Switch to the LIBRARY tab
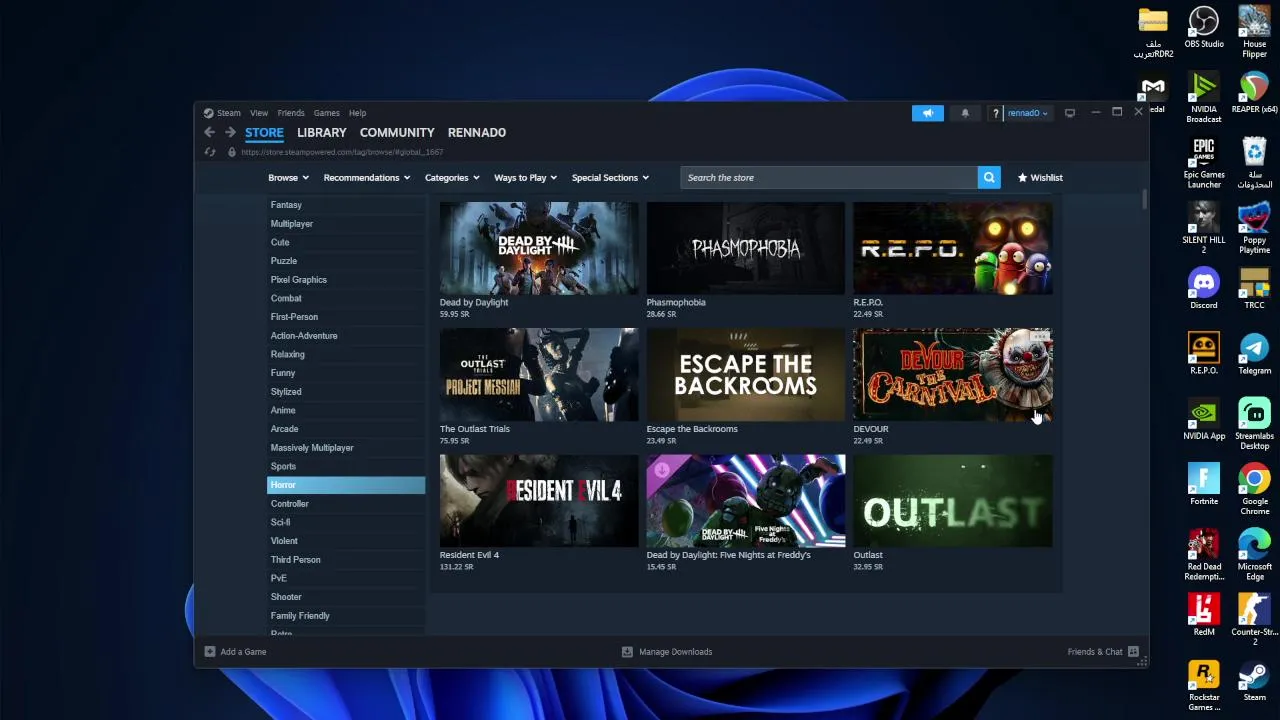1280x720 pixels. [x=321, y=132]
